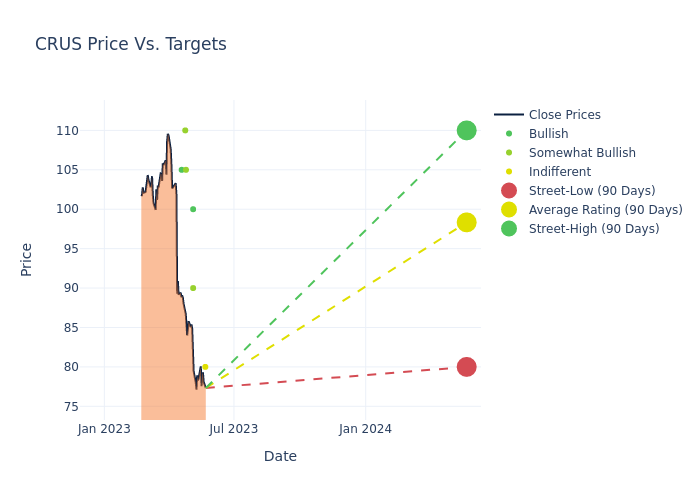Select the analyst target dot at 110
The image size is (700, 500).
click(185, 130)
